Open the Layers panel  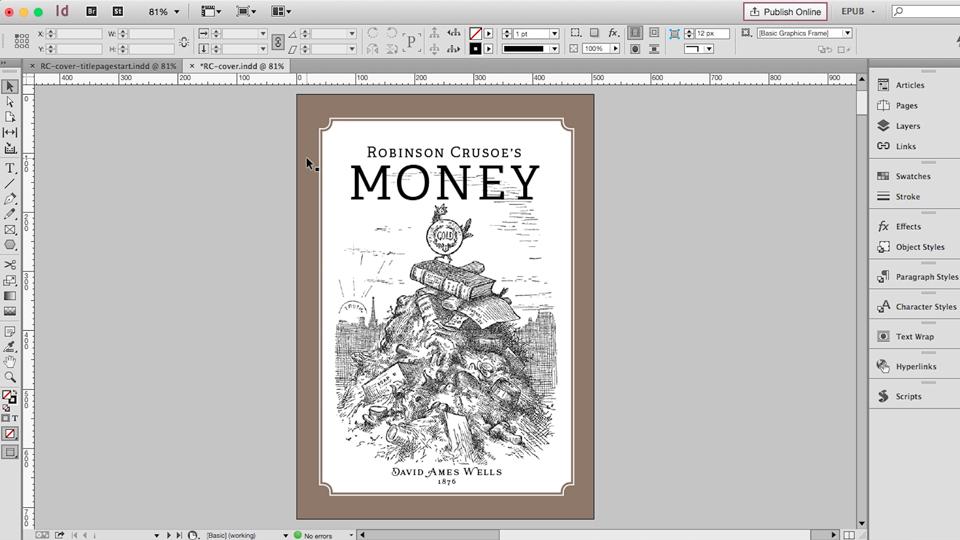click(x=908, y=126)
